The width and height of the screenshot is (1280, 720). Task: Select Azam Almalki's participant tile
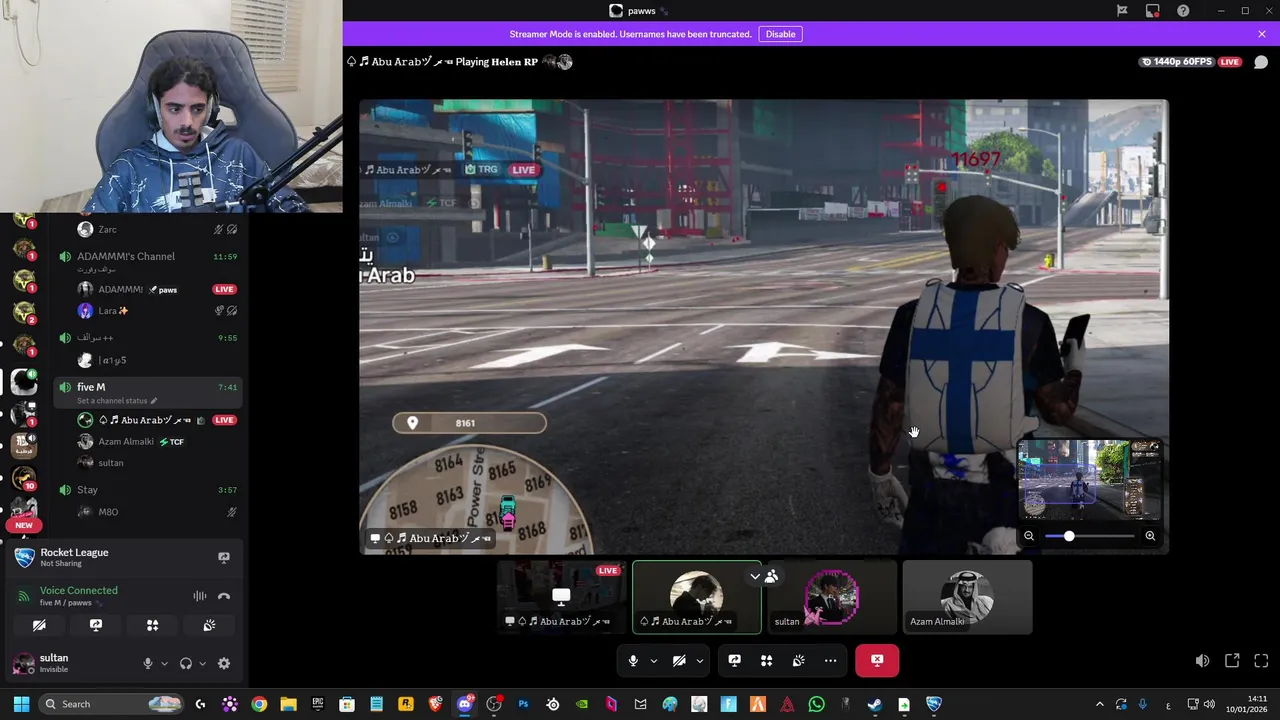point(967,597)
